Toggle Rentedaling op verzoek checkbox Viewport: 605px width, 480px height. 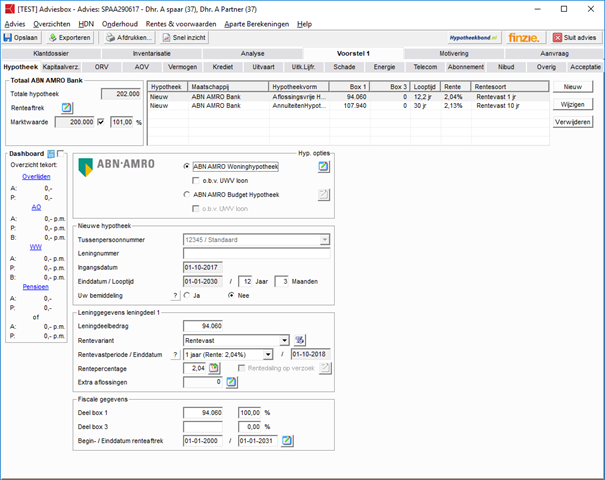242,368
